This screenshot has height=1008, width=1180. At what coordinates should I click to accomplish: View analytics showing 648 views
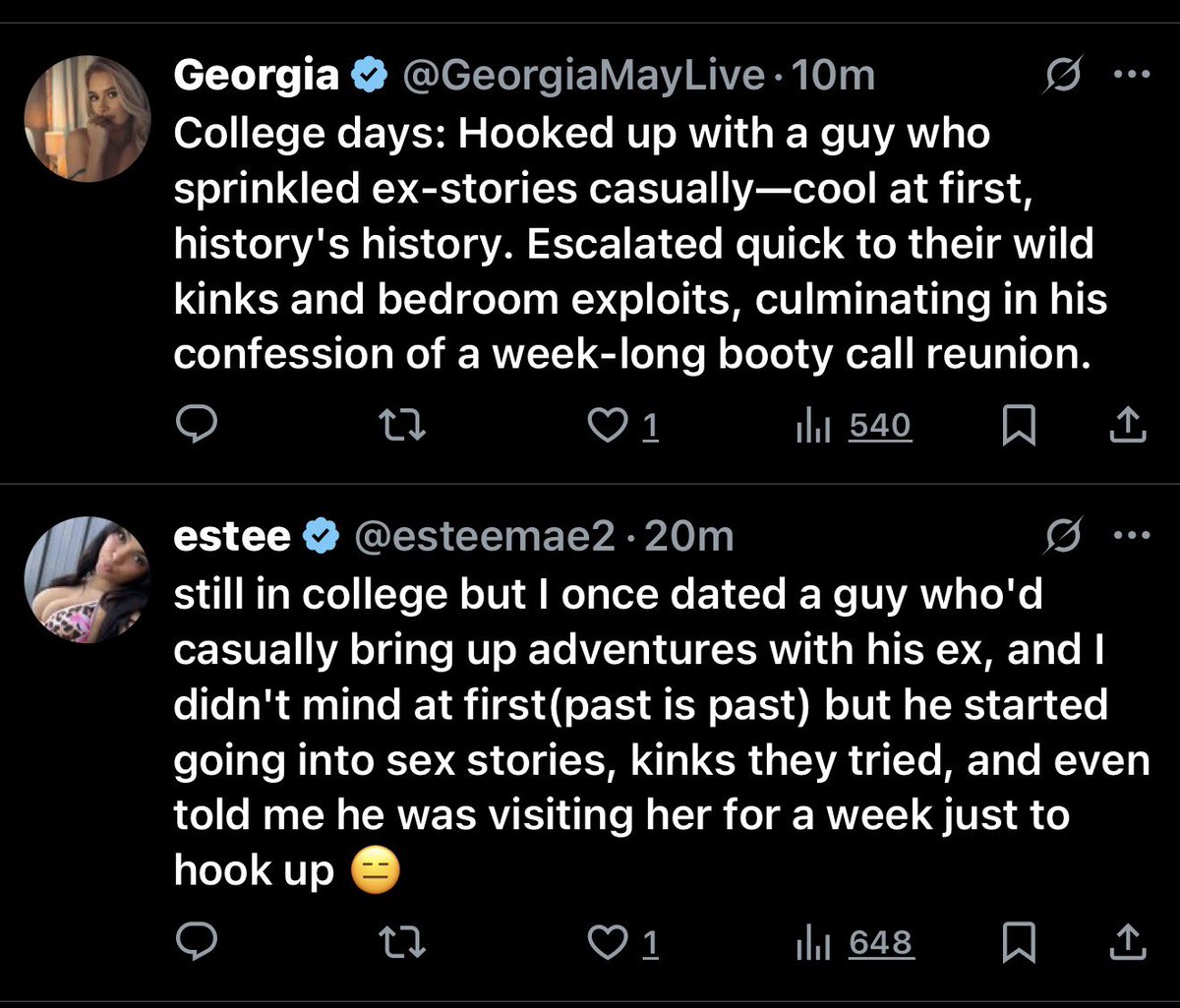point(854,943)
